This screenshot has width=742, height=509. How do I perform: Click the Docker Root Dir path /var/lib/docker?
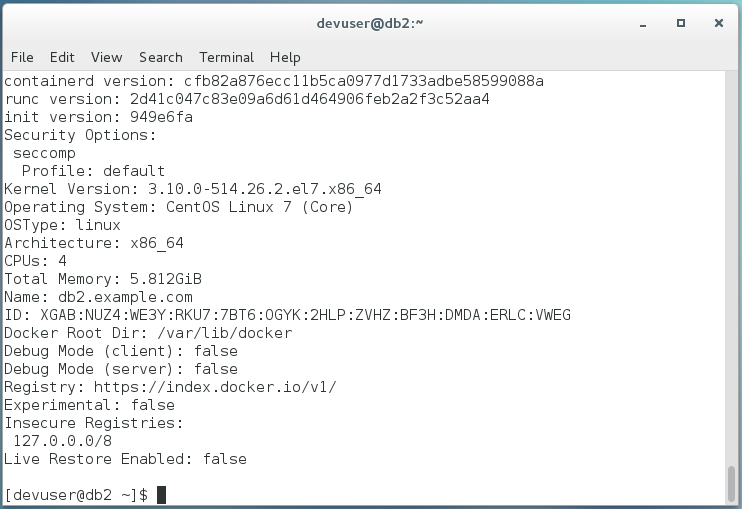coord(225,333)
